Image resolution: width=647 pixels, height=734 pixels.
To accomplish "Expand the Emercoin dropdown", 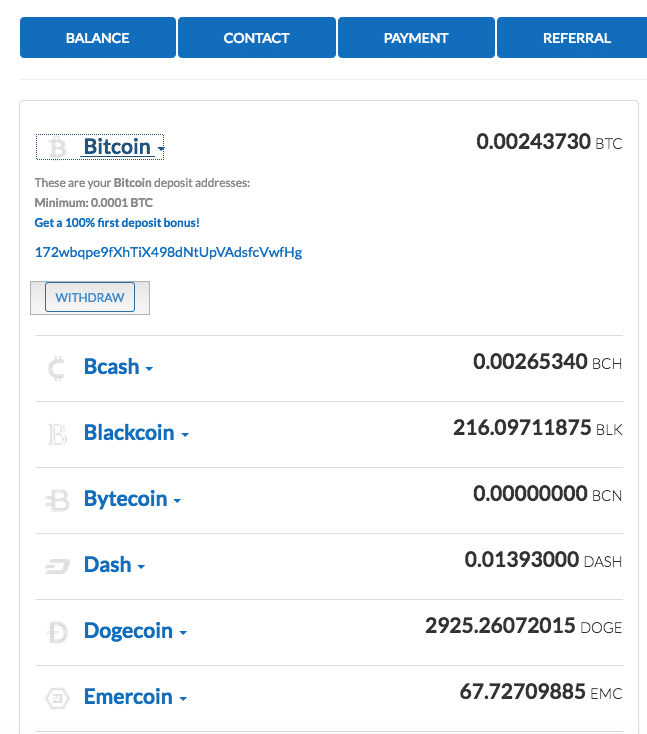I will tap(135, 697).
